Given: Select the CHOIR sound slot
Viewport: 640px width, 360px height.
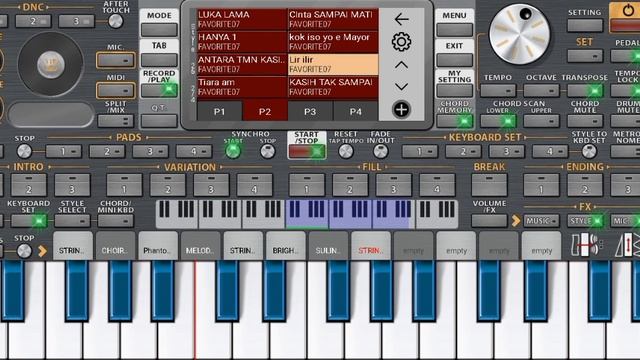Looking at the screenshot, I should 116,246.
